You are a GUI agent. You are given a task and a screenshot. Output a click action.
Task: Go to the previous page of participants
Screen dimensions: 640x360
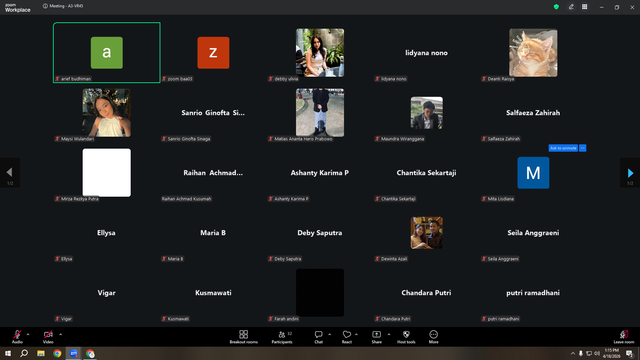(10, 173)
